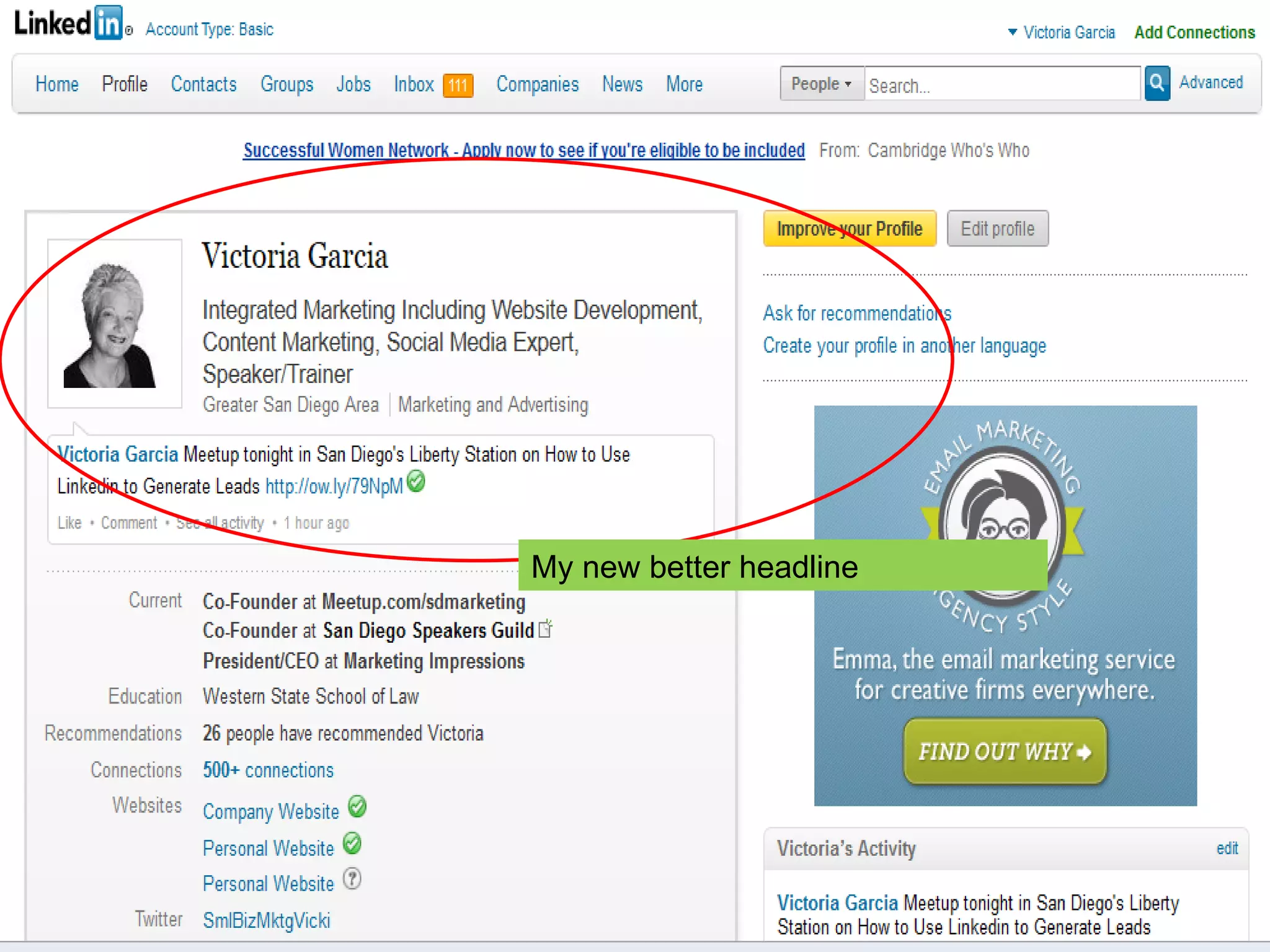Go to the Profile tab
Screen dimensions: 1270x952
125,84
